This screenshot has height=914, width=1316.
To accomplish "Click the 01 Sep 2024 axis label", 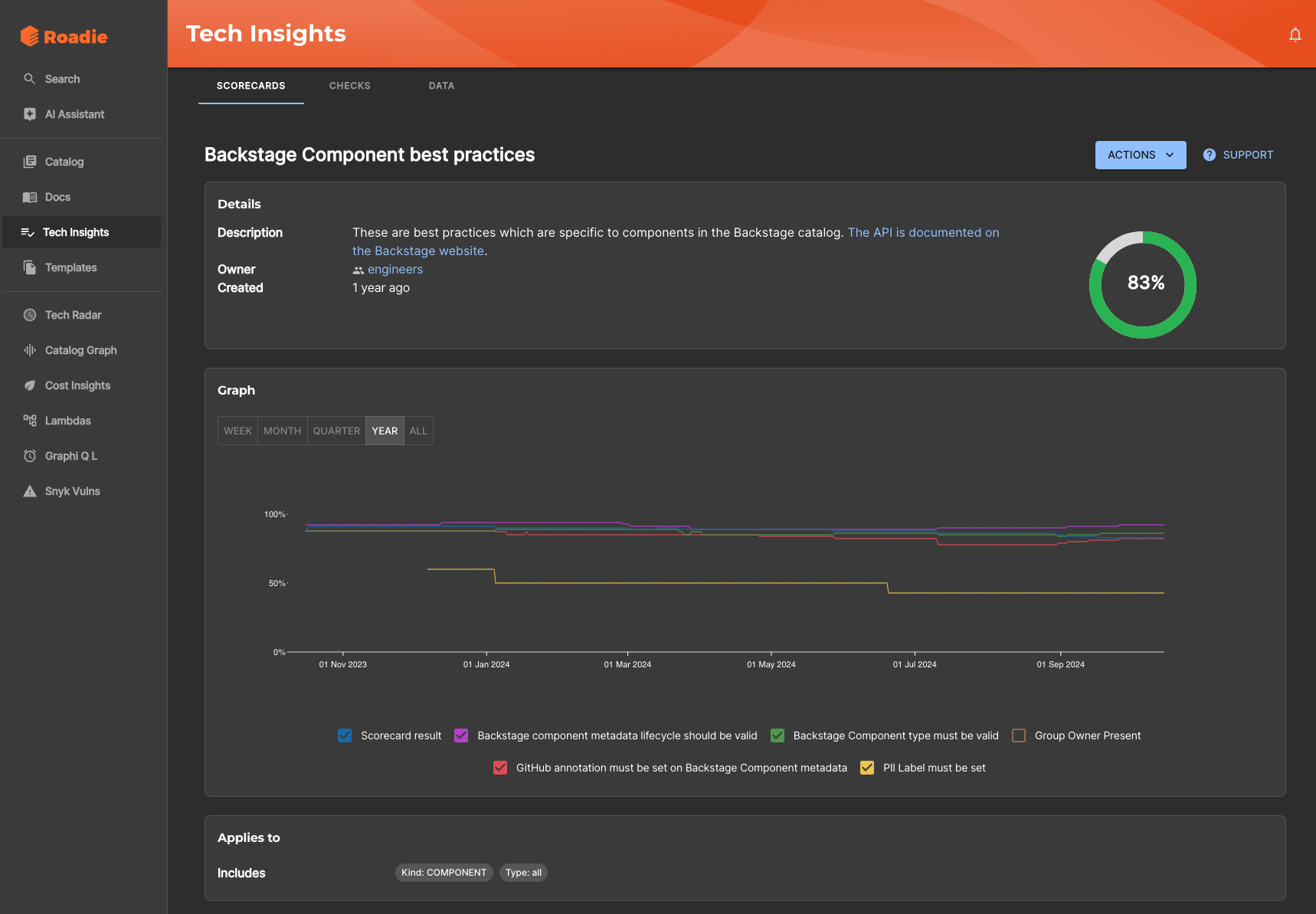I will click(1061, 664).
